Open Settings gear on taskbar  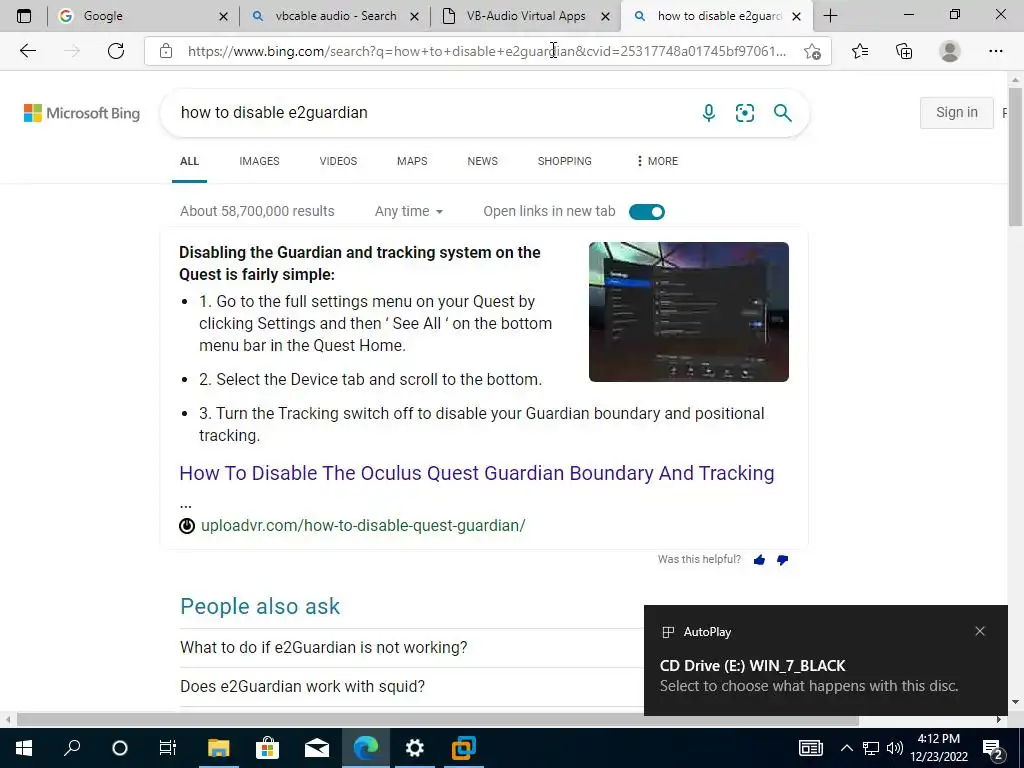415,748
